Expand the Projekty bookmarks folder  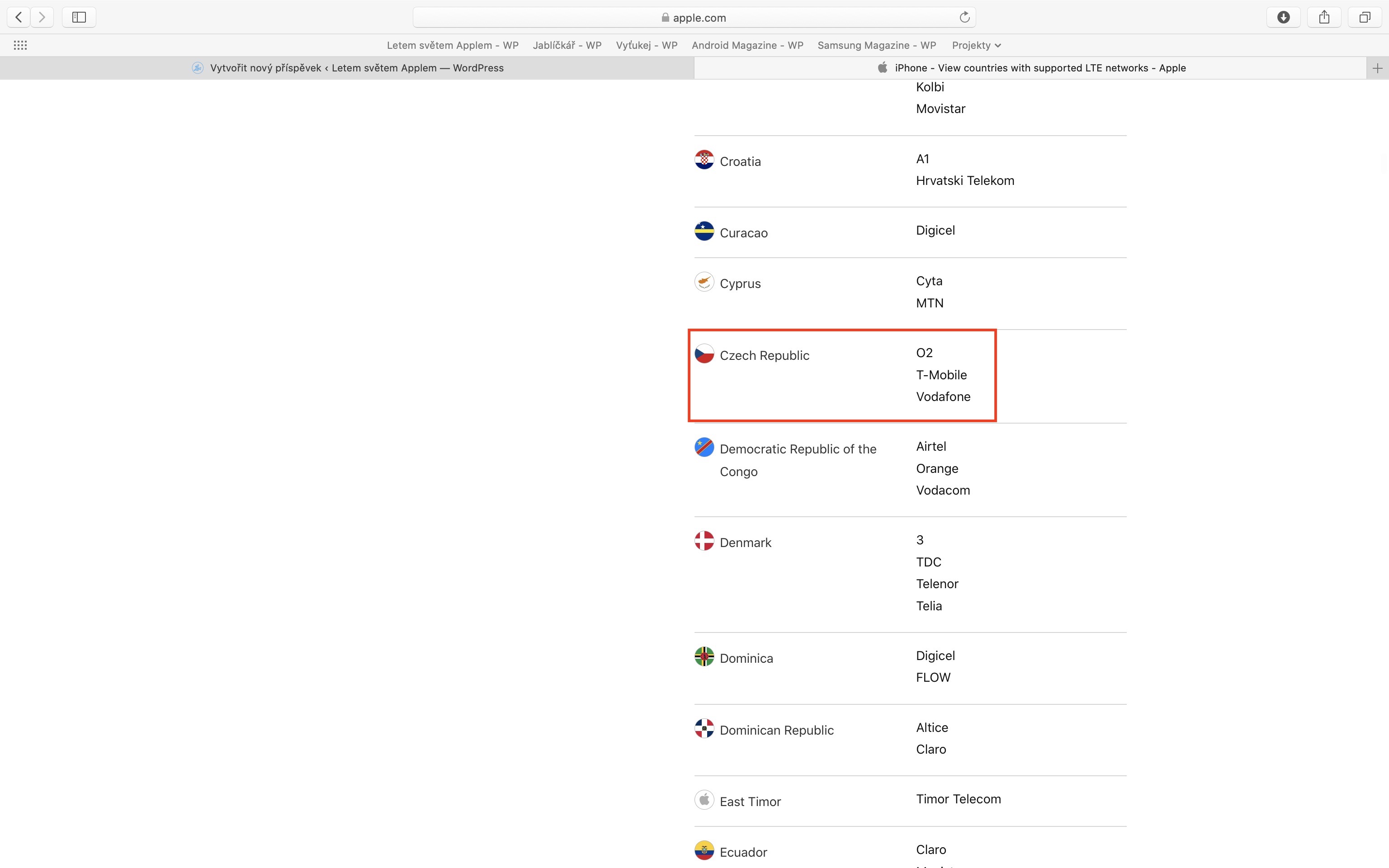click(976, 45)
